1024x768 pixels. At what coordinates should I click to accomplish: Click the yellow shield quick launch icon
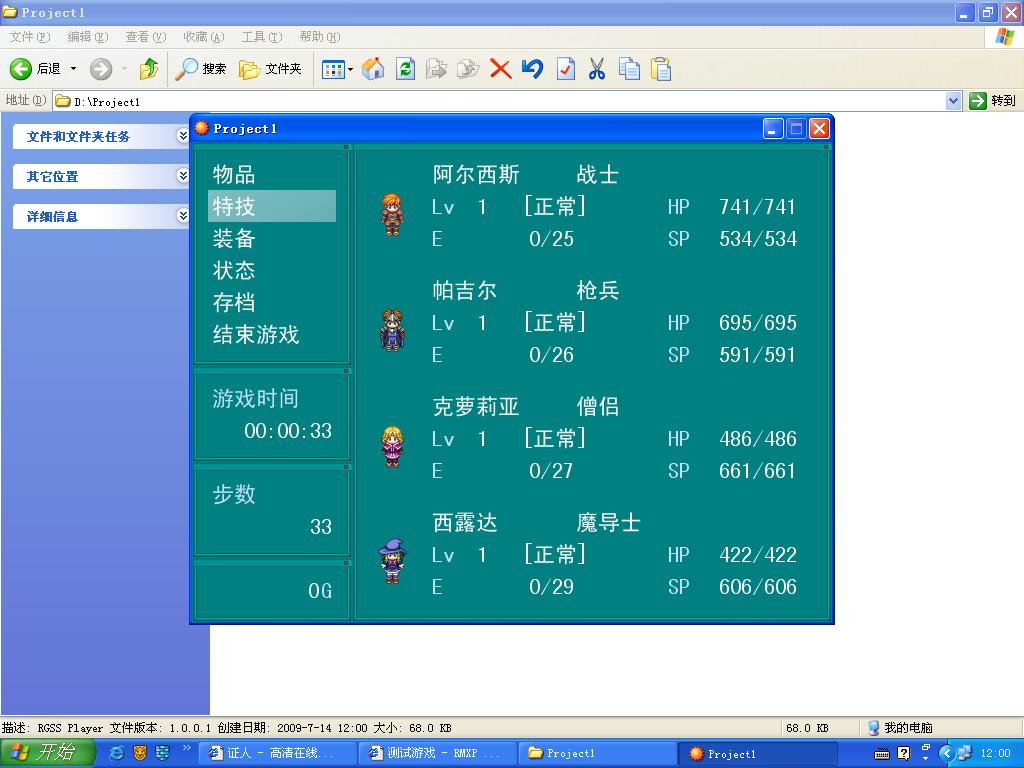tap(140, 753)
